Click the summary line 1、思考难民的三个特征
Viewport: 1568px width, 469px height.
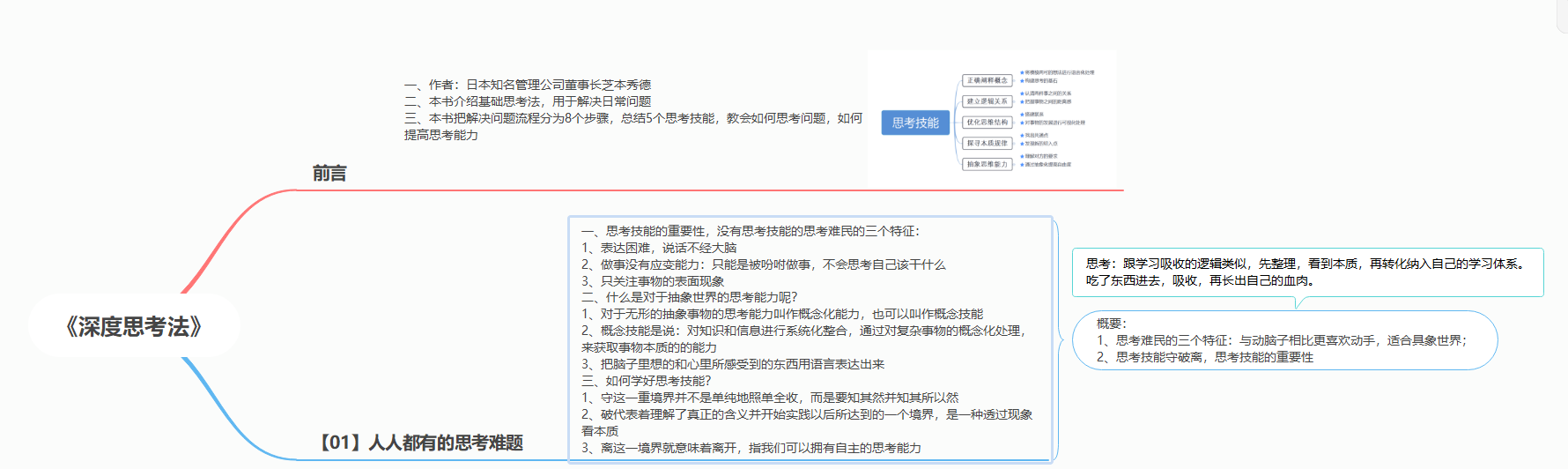[x=1282, y=340]
